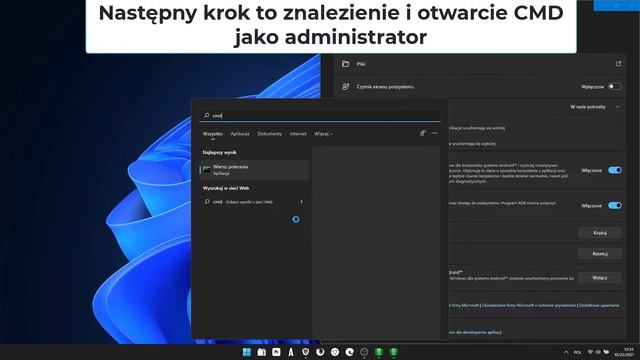Open the white square app icon next to File Explorer

pos(276,352)
